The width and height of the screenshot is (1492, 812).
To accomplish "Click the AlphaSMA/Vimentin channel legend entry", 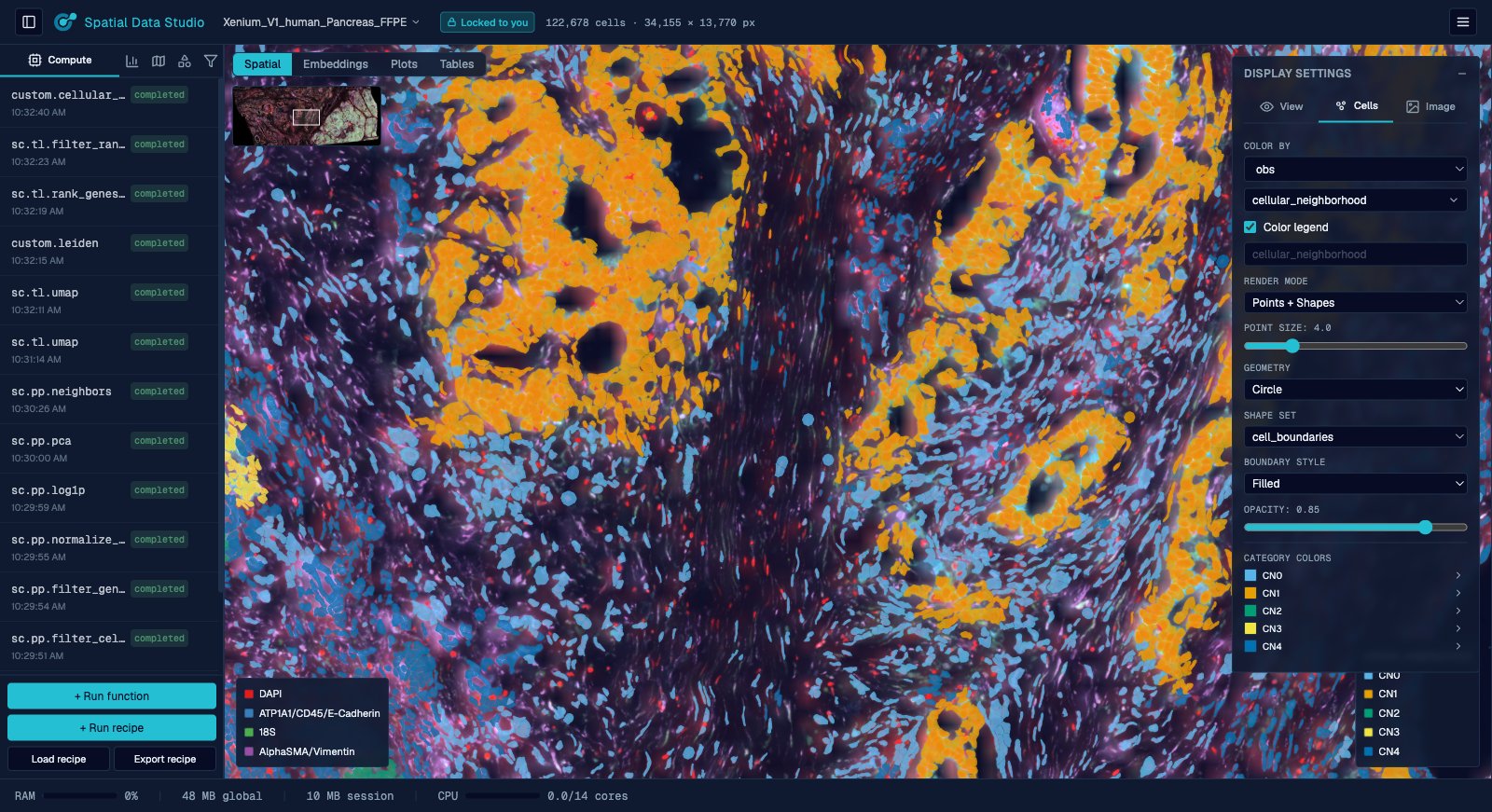I will pyautogui.click(x=299, y=751).
